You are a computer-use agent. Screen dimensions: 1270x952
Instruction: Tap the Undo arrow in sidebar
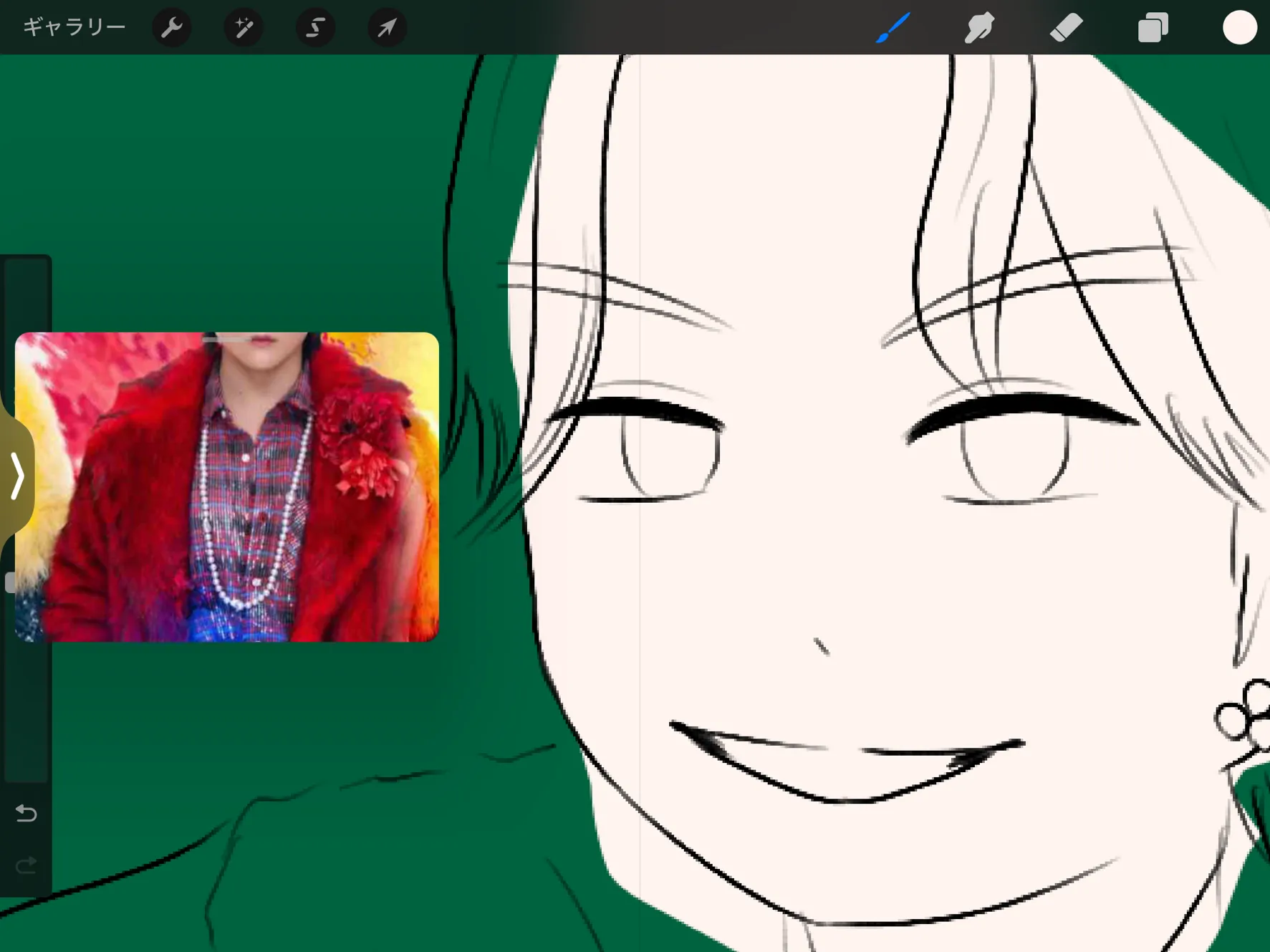[27, 813]
